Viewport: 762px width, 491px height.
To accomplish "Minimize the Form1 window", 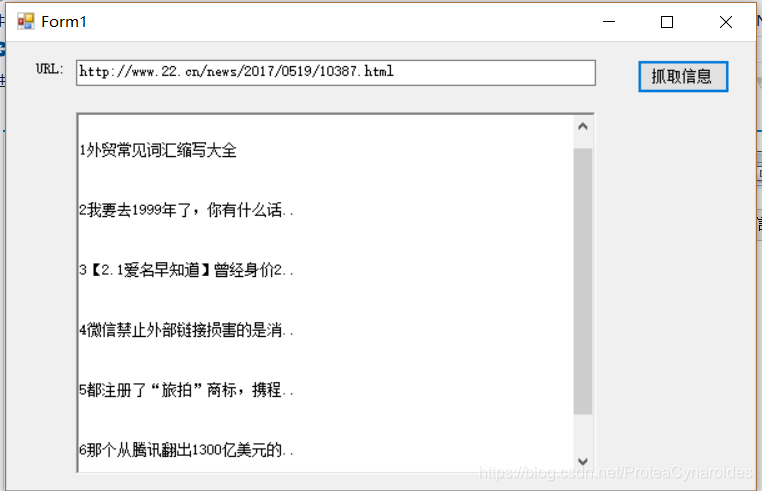I will pyautogui.click(x=609, y=22).
